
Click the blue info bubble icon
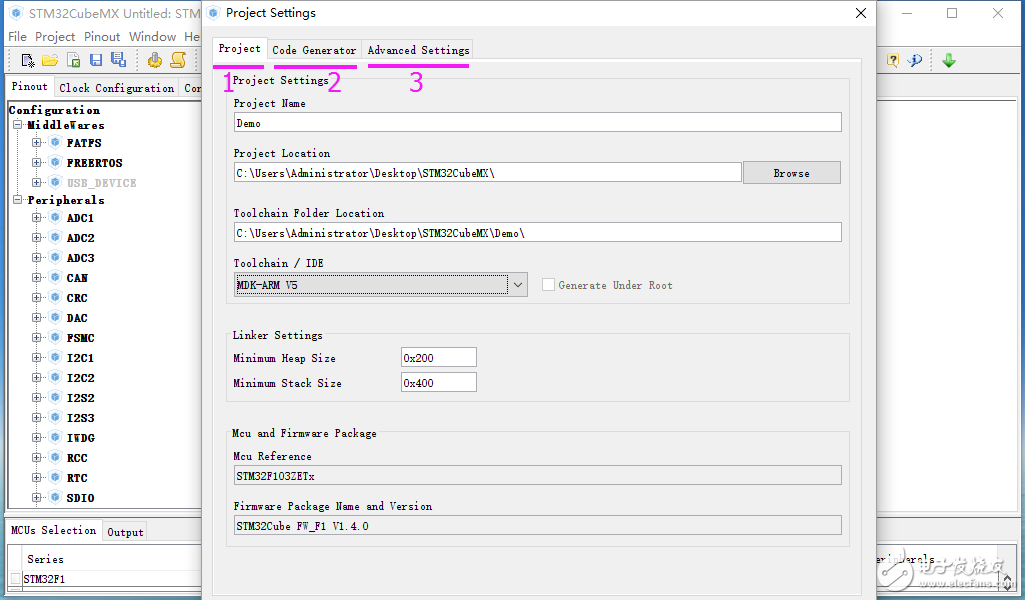[x=915, y=61]
